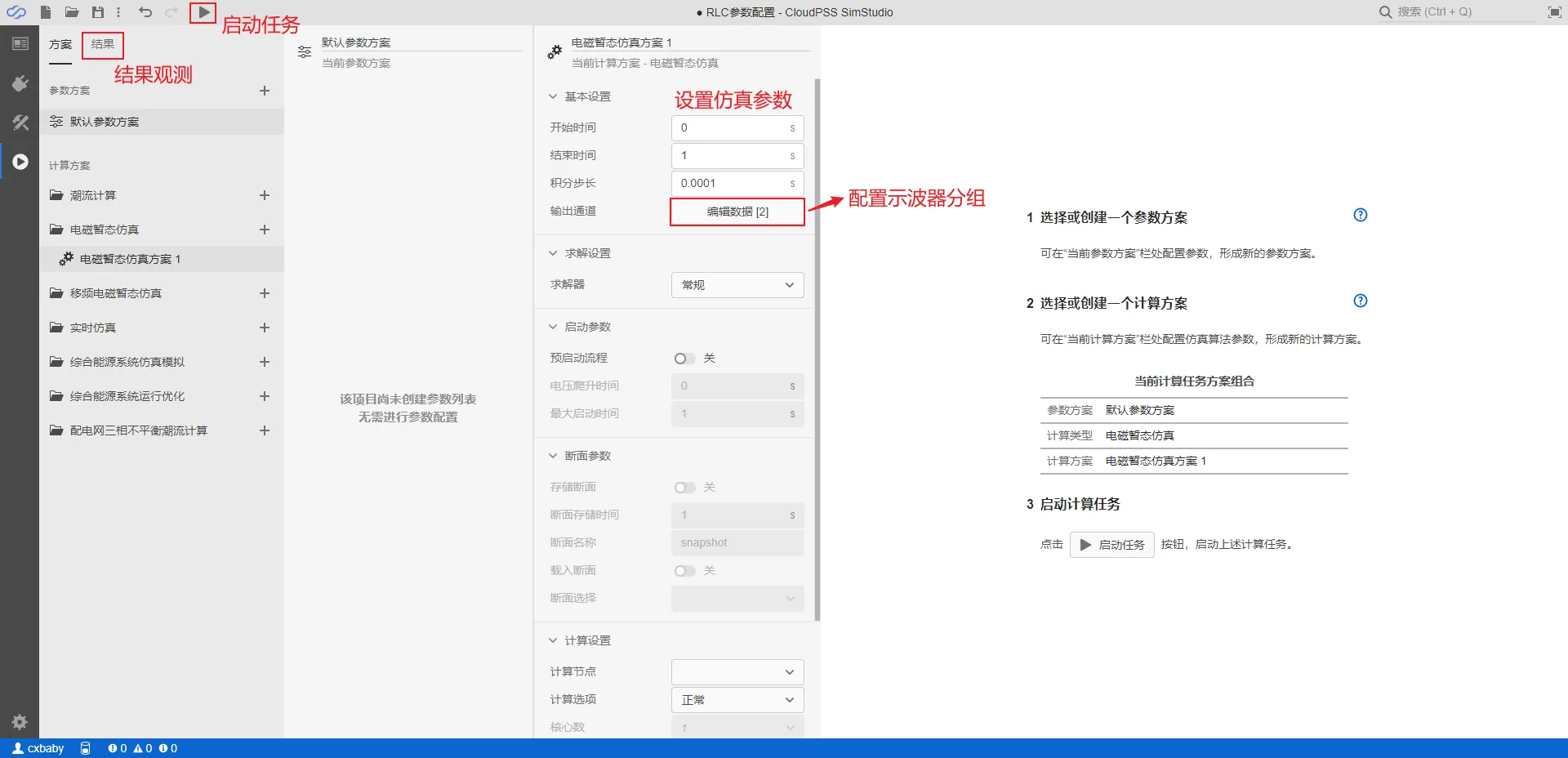This screenshot has height=758, width=1568.
Task: Open the 核心数 dropdown
Action: point(737,727)
